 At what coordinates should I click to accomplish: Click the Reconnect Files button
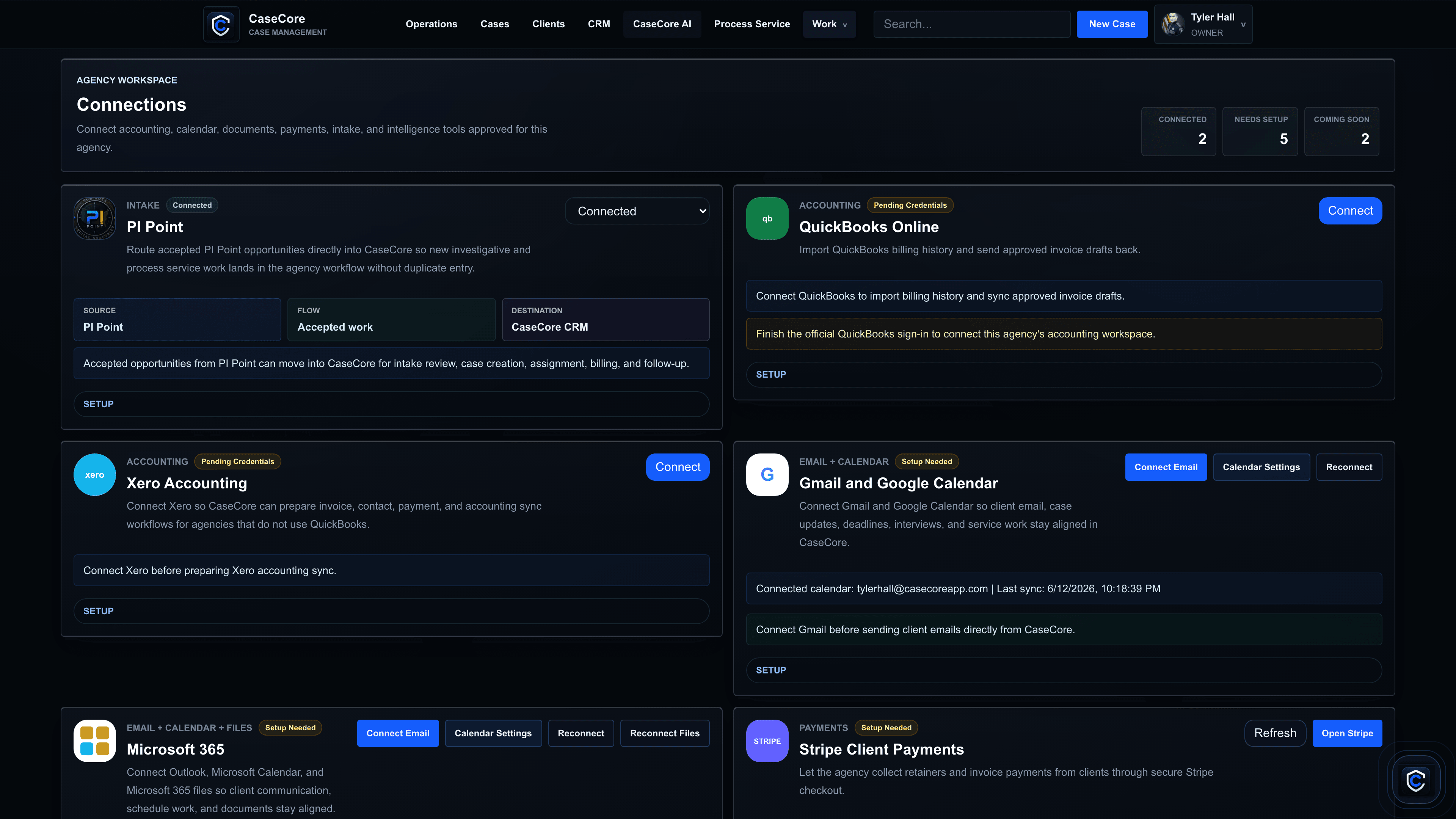(x=665, y=733)
